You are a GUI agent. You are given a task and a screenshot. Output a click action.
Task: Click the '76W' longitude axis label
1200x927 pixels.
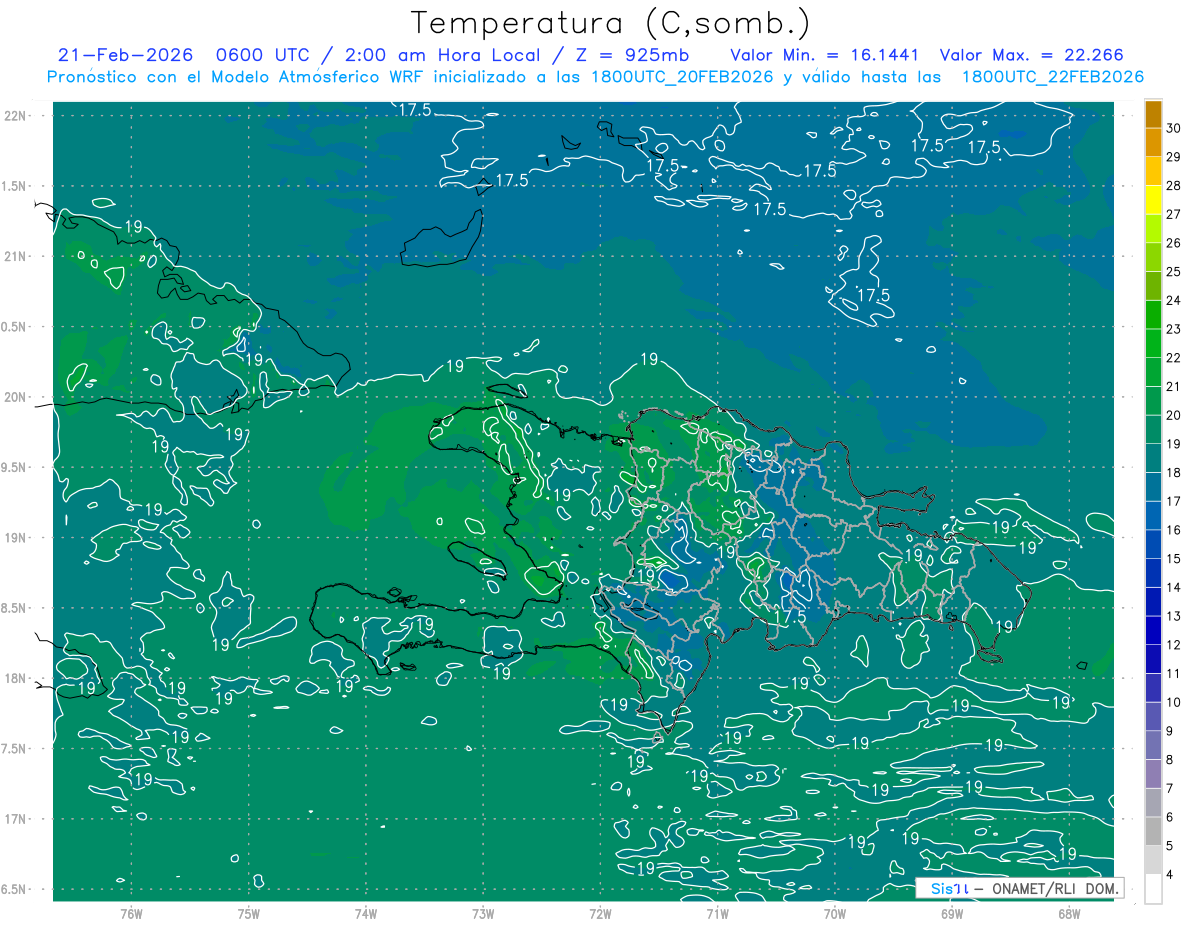coord(131,914)
